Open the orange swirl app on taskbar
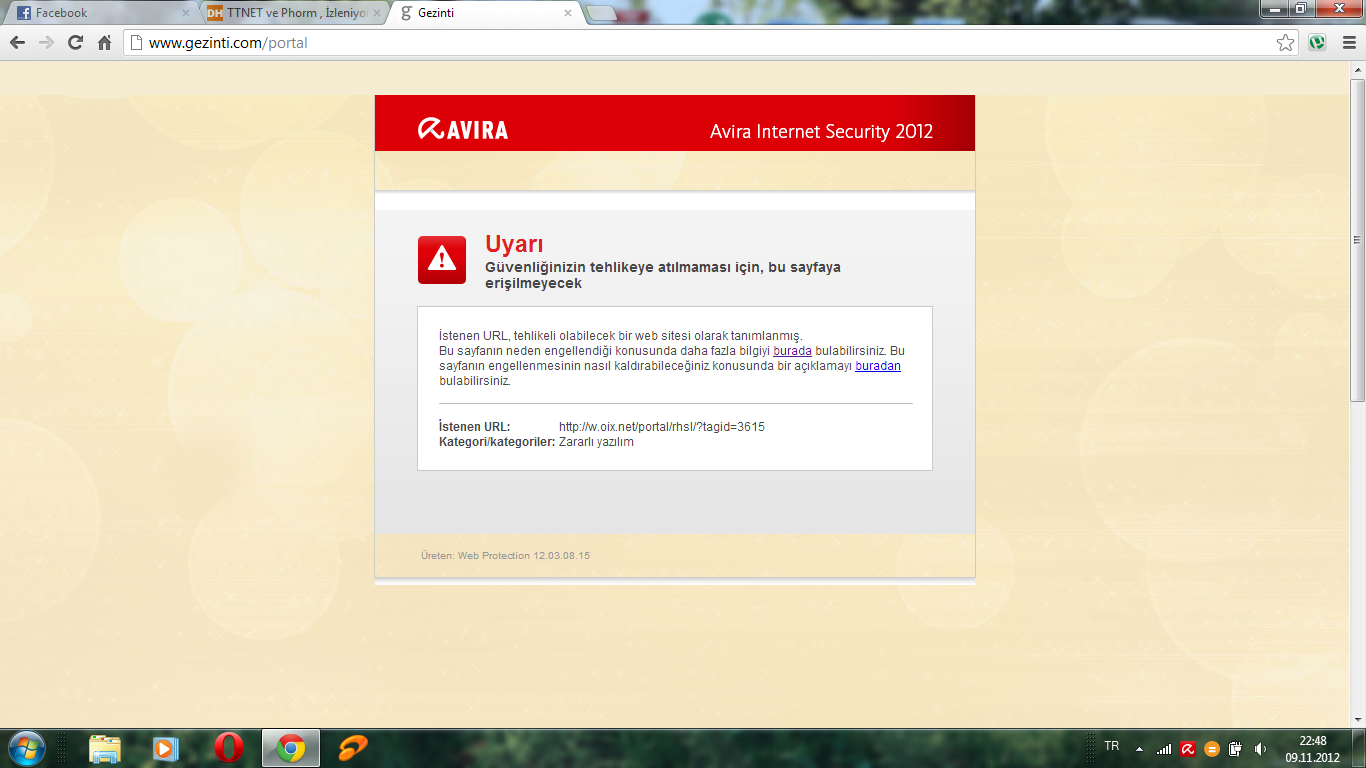Image resolution: width=1366 pixels, height=768 pixels. pyautogui.click(x=353, y=748)
